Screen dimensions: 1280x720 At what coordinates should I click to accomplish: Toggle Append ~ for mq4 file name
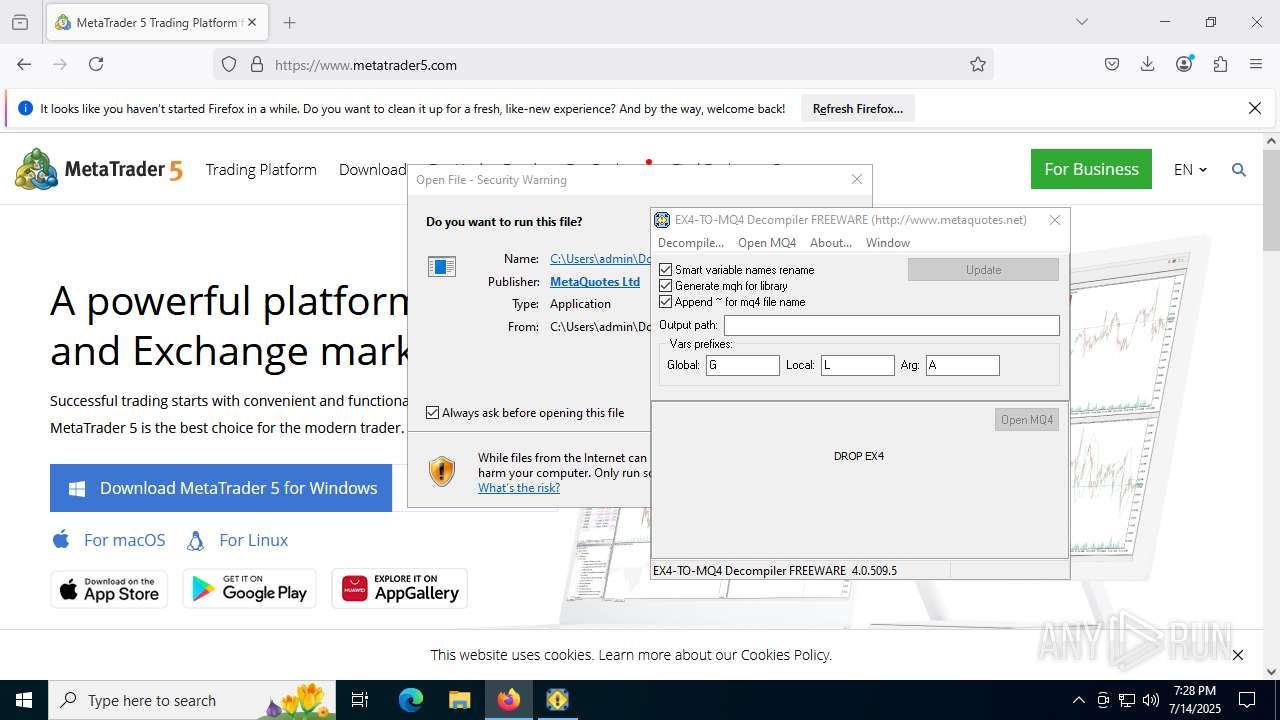(666, 302)
